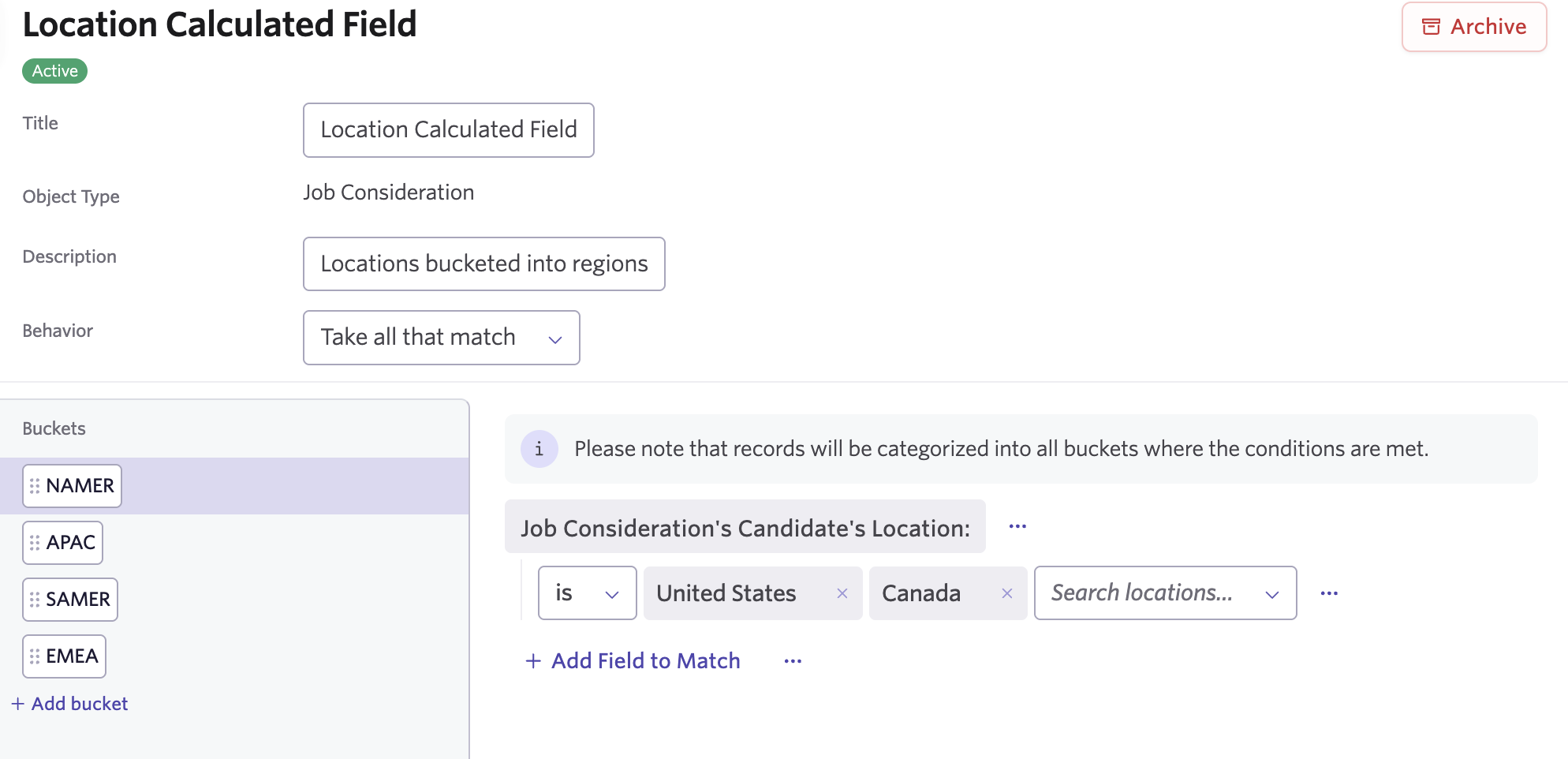The height and width of the screenshot is (759, 1568).
Task: Open more options for location condition row
Action: pos(1329,593)
